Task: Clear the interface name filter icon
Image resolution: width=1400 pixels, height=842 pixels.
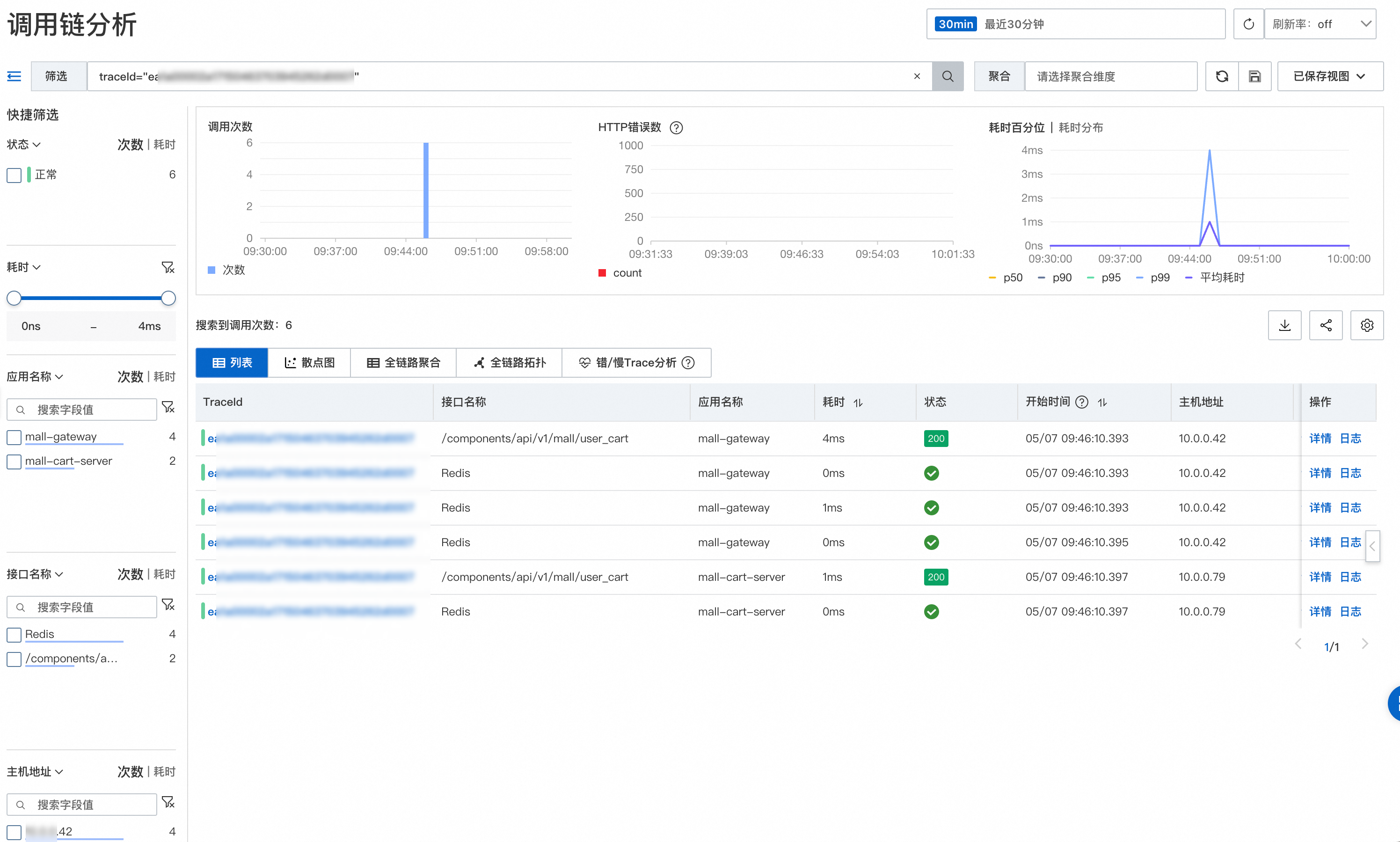Action: 168,605
